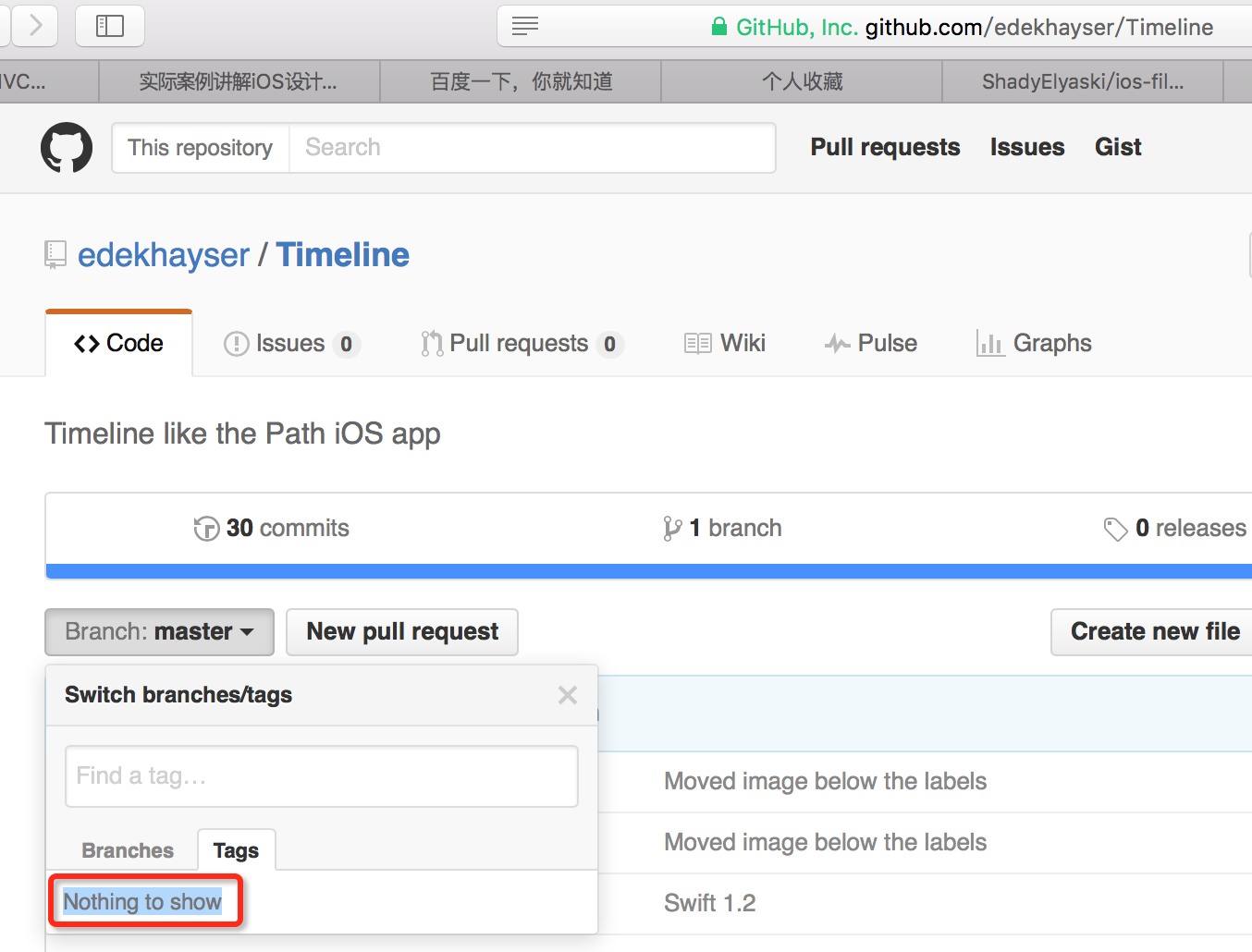Open the Graphs tab
This screenshot has height=952, width=1252.
pyautogui.click(x=1035, y=344)
